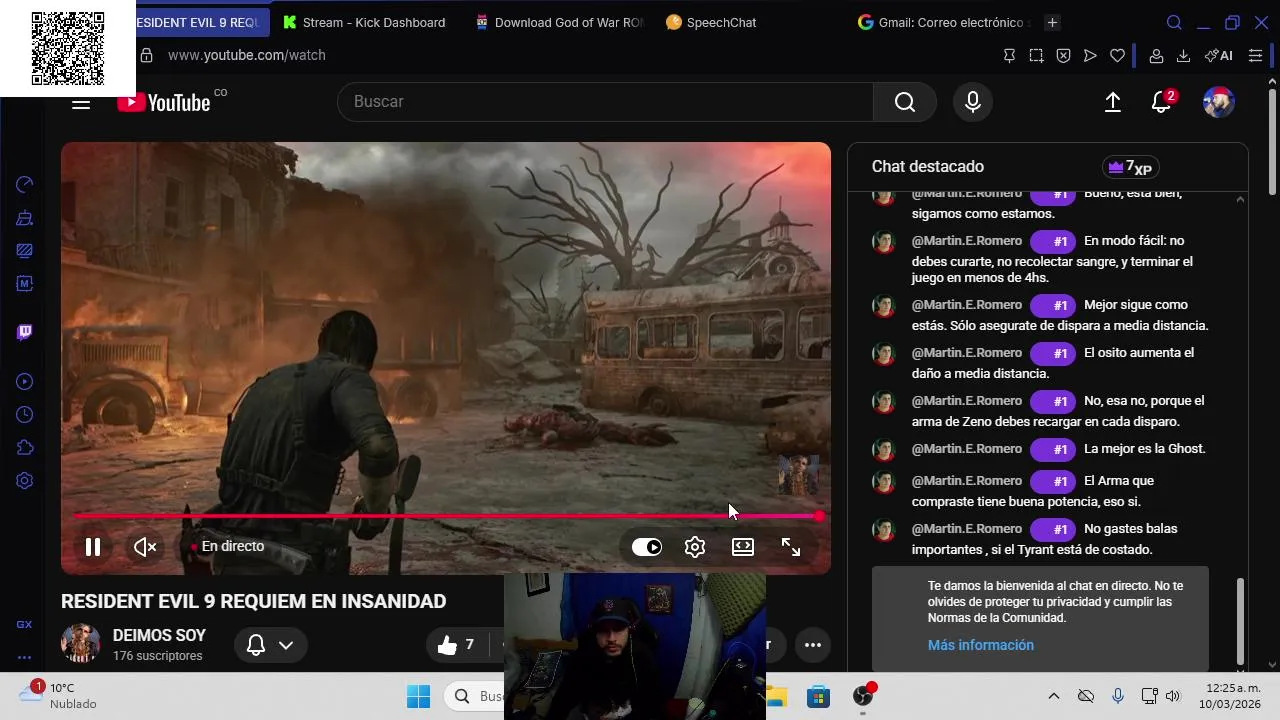Open the Chat destacado mode selector
The image size is (1280, 720).
point(928,167)
